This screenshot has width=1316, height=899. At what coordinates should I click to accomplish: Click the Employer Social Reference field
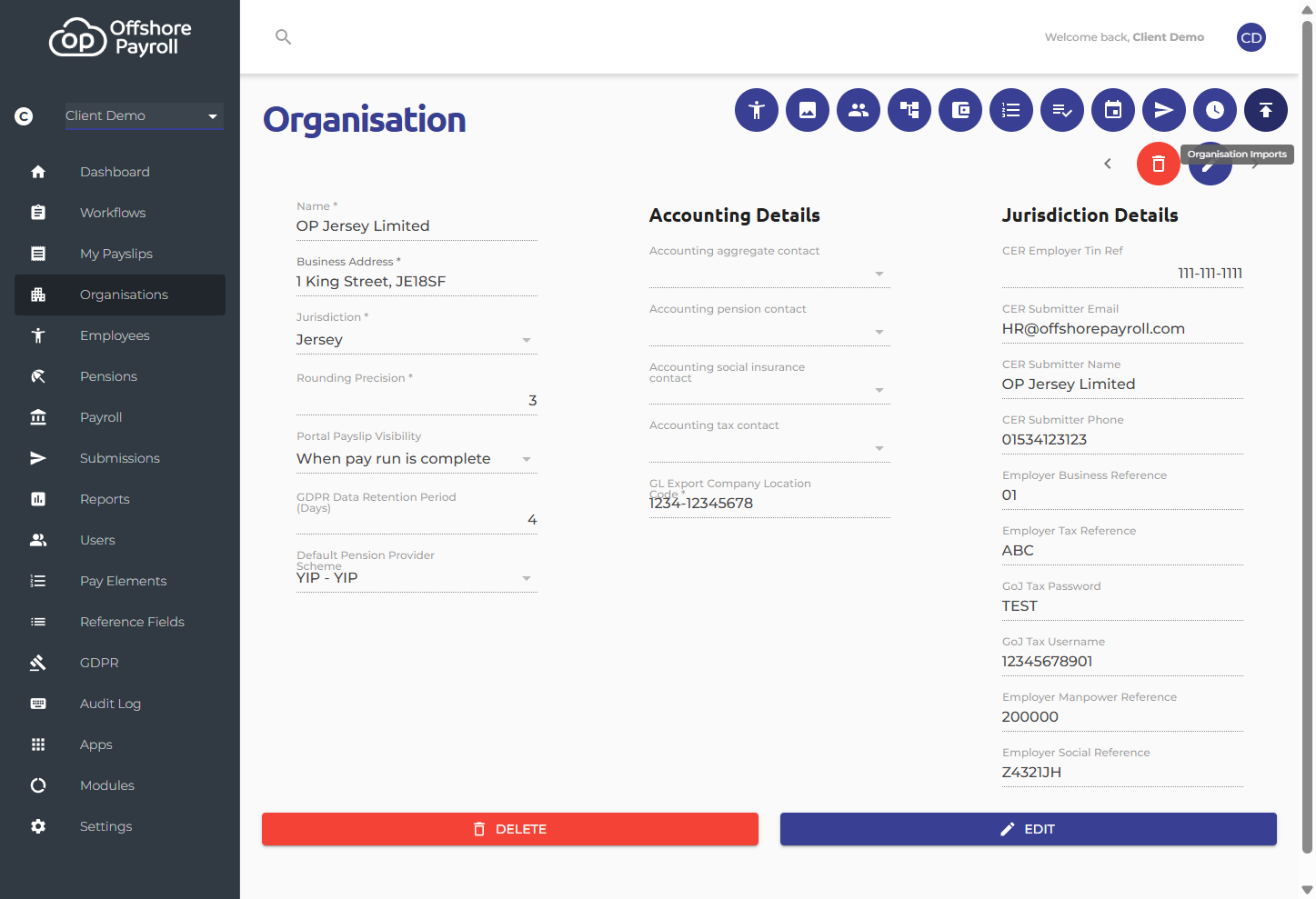coord(1122,772)
